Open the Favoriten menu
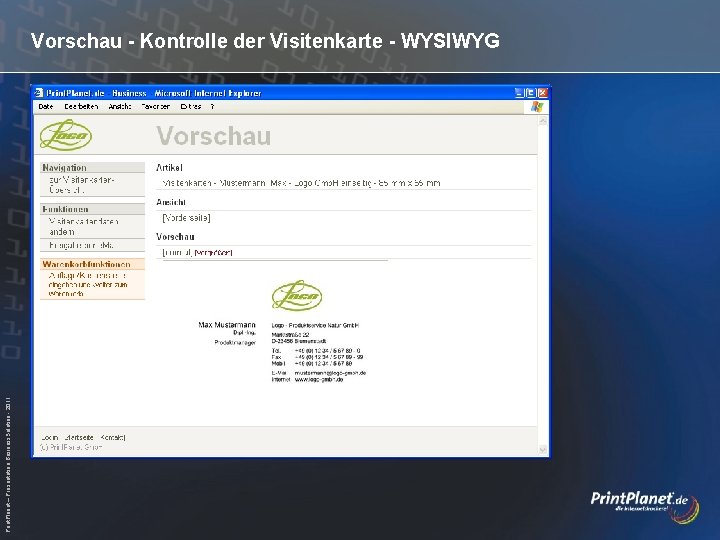 [156, 107]
